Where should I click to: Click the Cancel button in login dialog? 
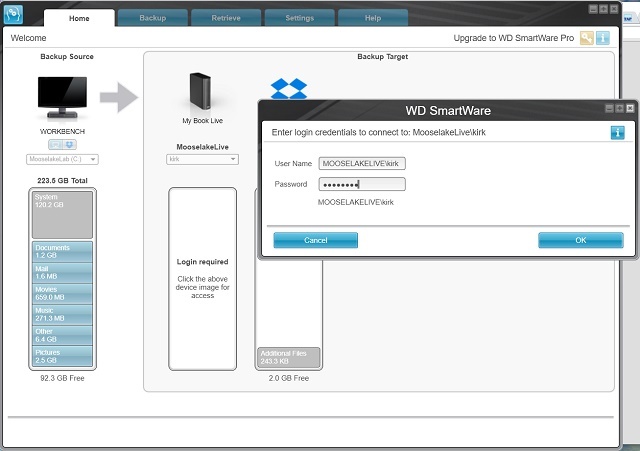pyautogui.click(x=316, y=240)
